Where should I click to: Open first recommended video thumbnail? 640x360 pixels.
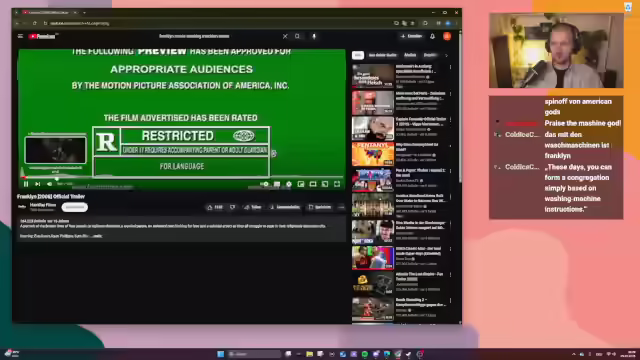point(373,76)
